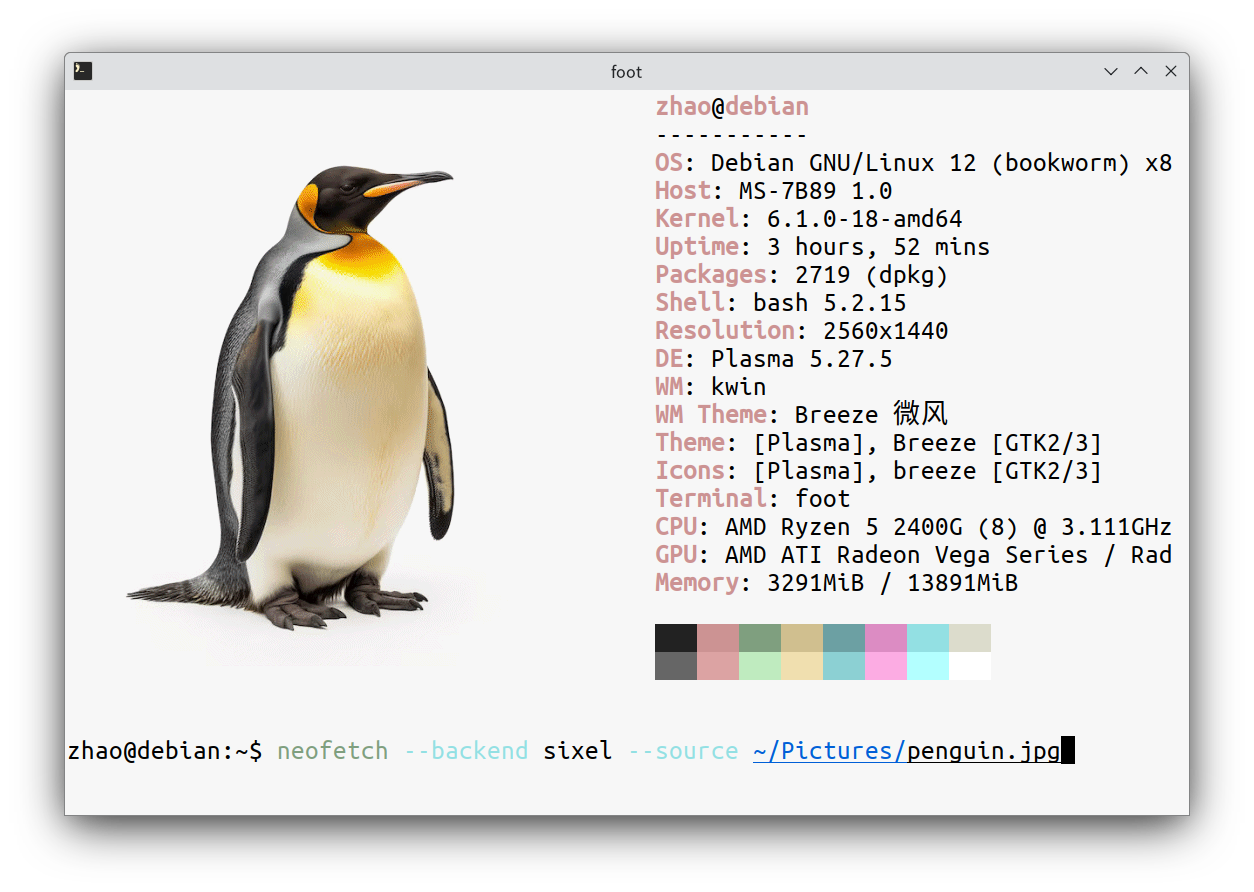This screenshot has width=1254, height=892.
Task: Click the Memory usage line in neofetch
Action: tap(836, 582)
